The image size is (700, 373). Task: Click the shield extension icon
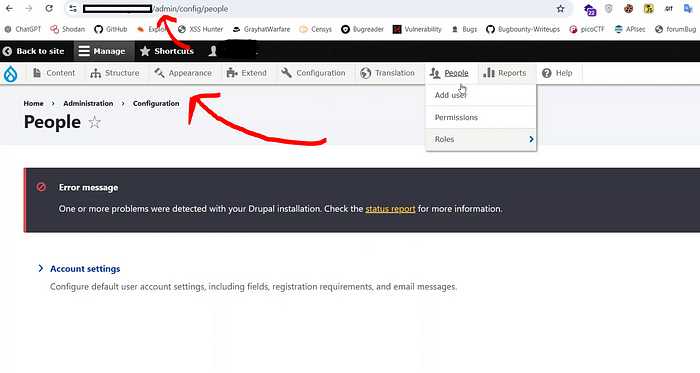(608, 8)
